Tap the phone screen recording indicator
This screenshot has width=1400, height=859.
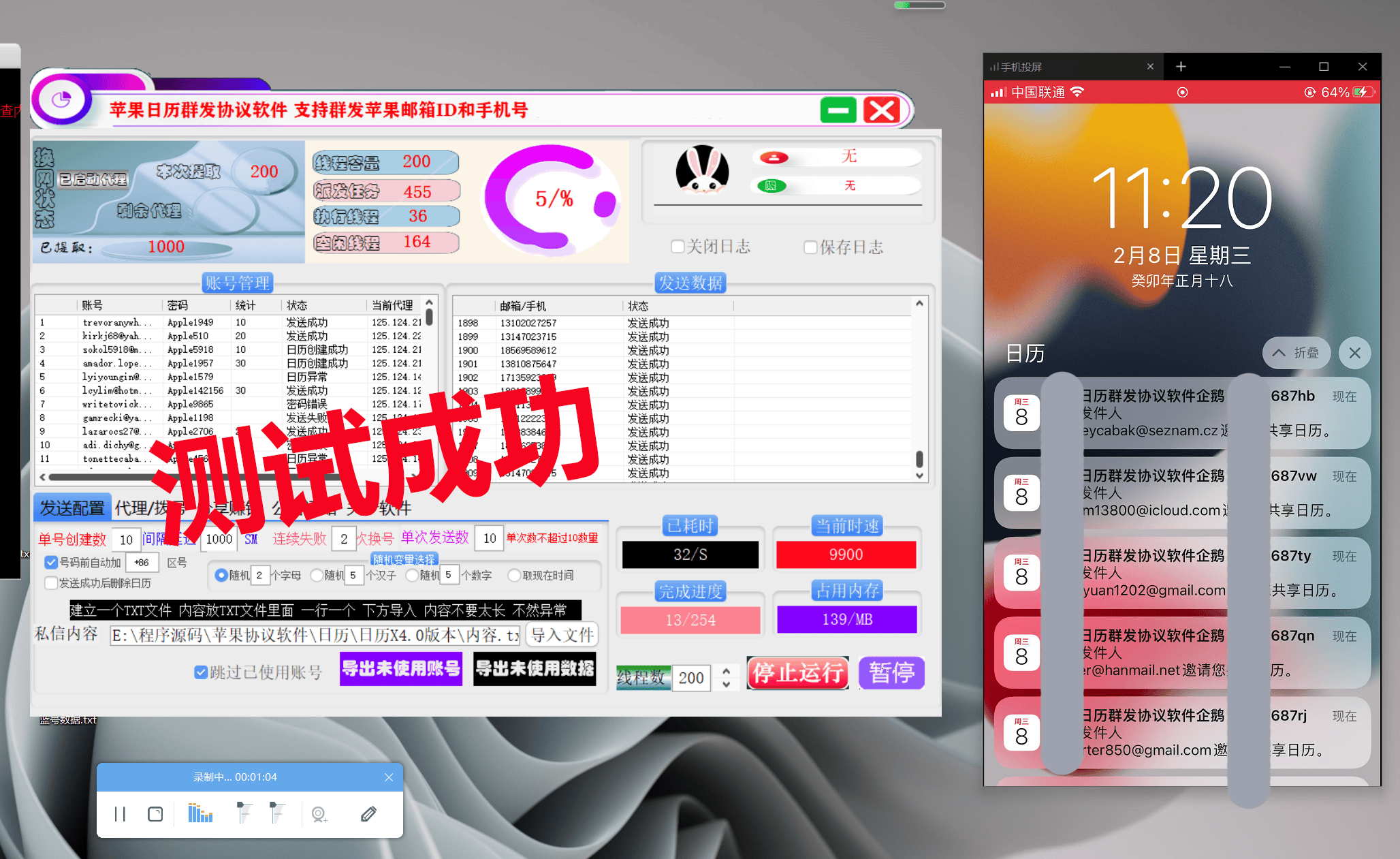pos(1183,92)
